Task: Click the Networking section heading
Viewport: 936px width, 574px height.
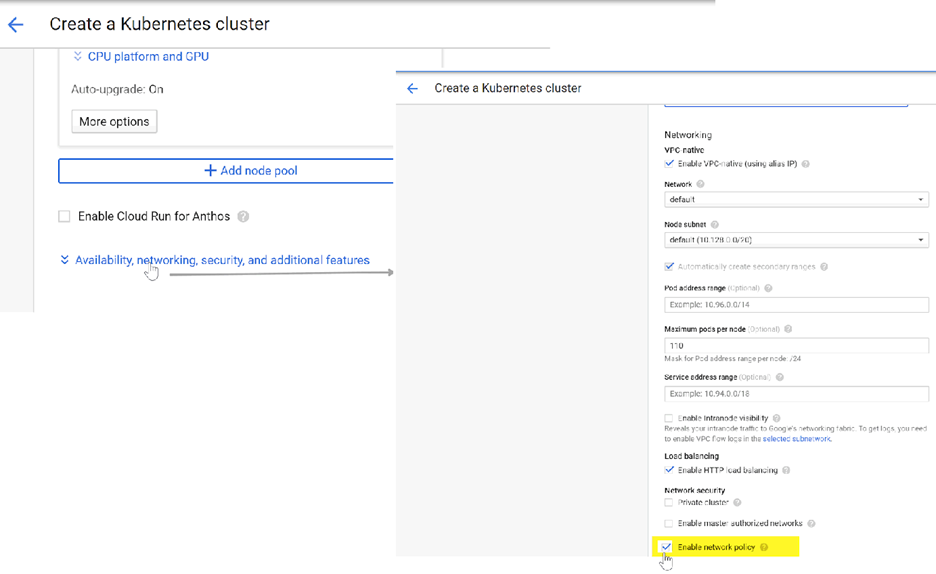Action: point(688,135)
